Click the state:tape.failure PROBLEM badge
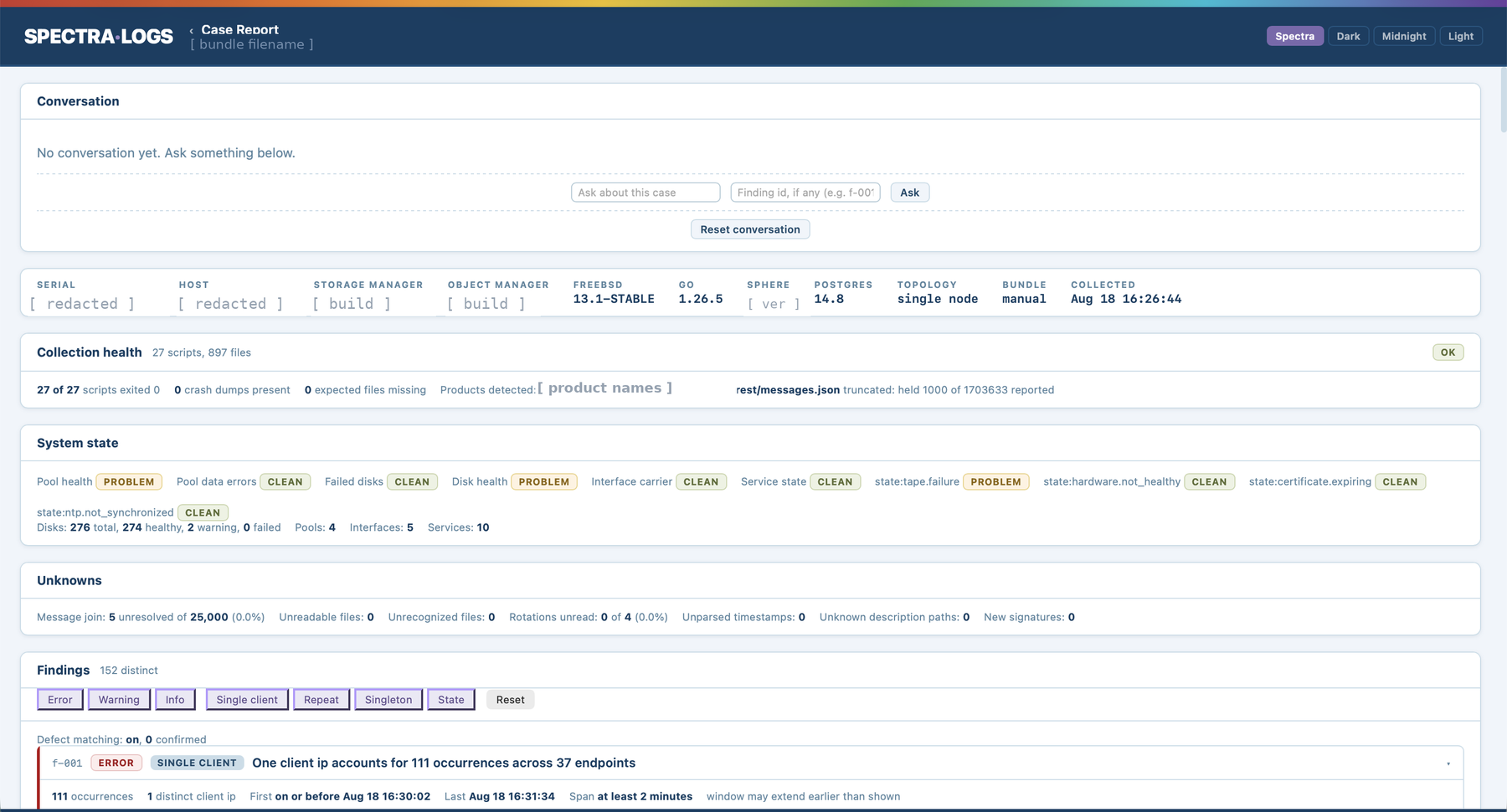This screenshot has height=812, width=1507. (996, 482)
